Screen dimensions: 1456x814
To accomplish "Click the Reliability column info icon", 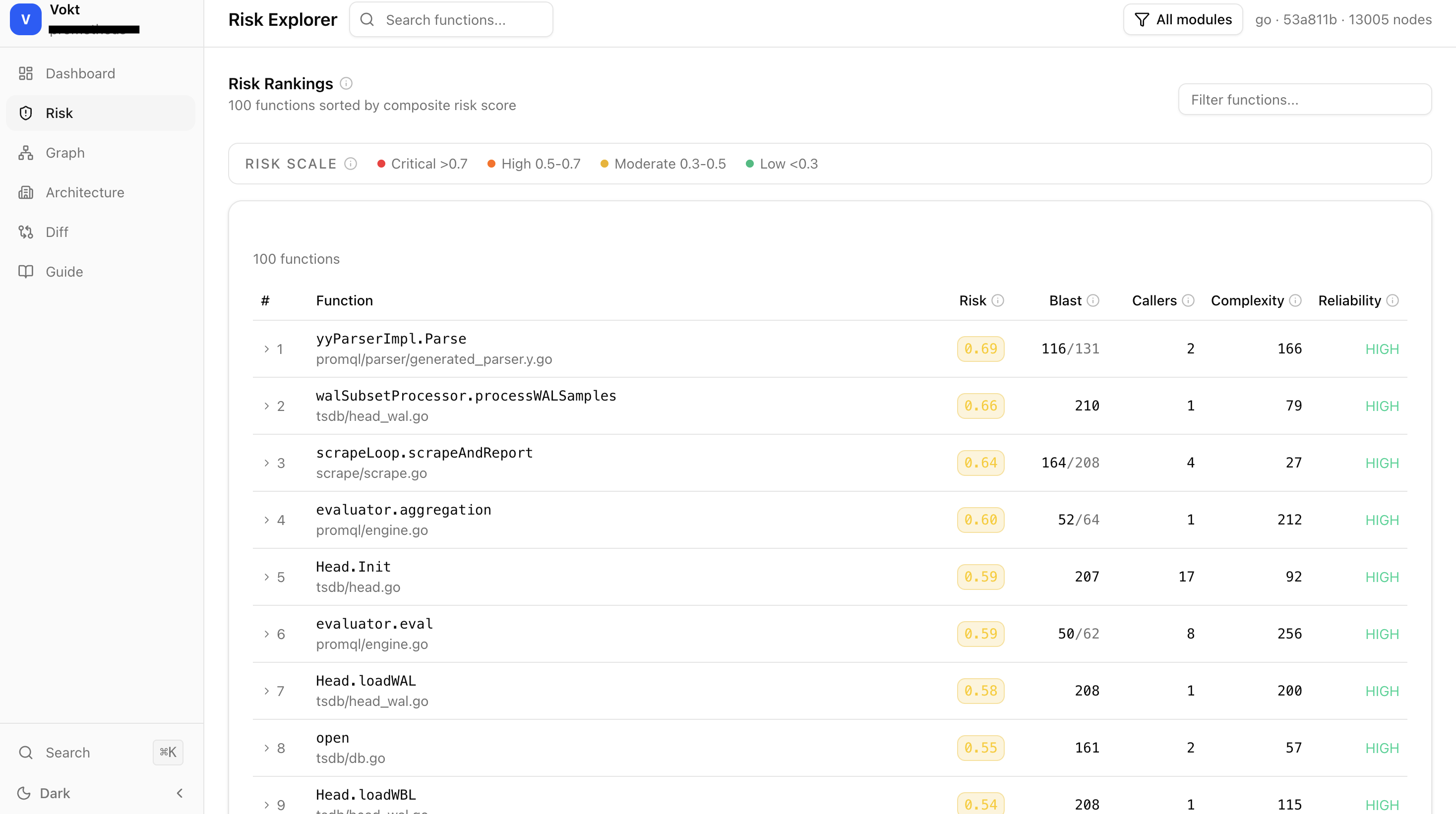I will click(x=1393, y=300).
